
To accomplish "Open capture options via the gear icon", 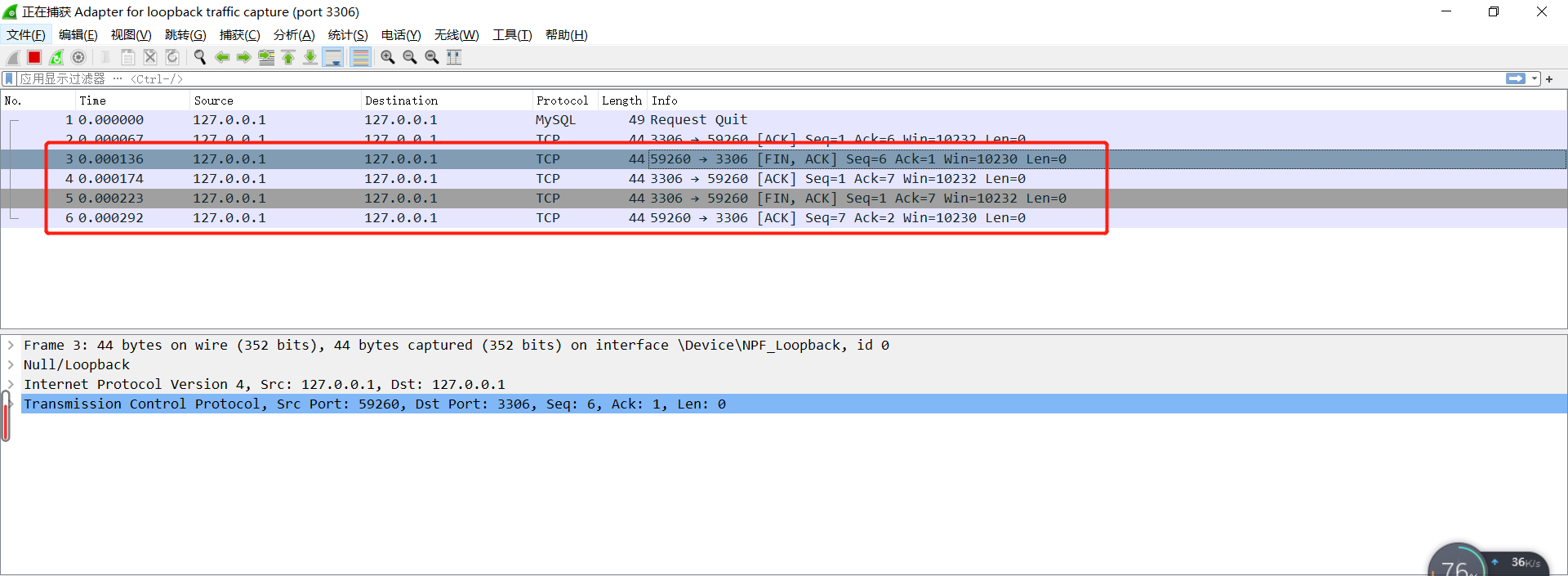I will [78, 57].
